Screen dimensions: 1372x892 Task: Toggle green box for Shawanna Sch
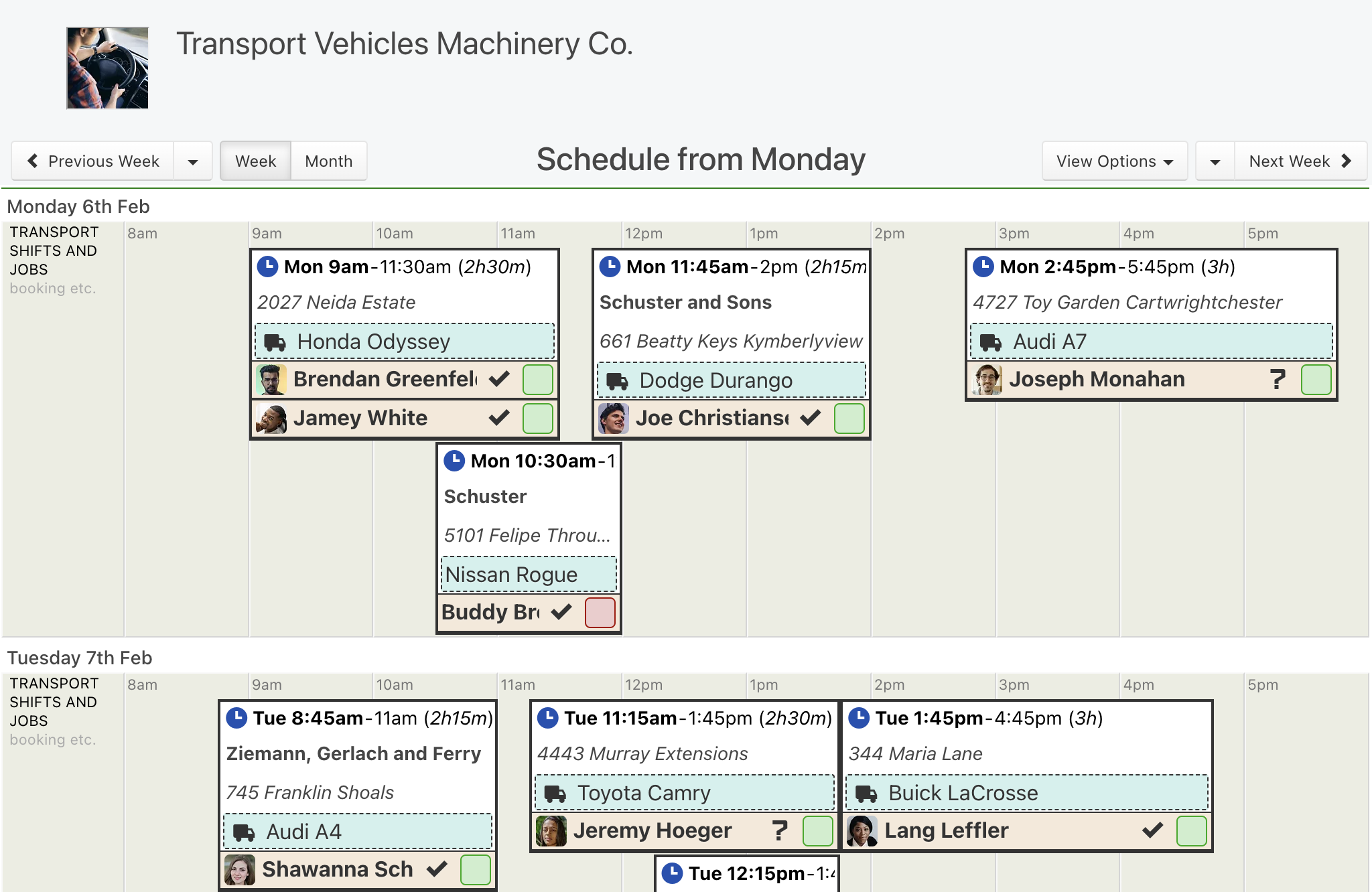[x=476, y=870]
